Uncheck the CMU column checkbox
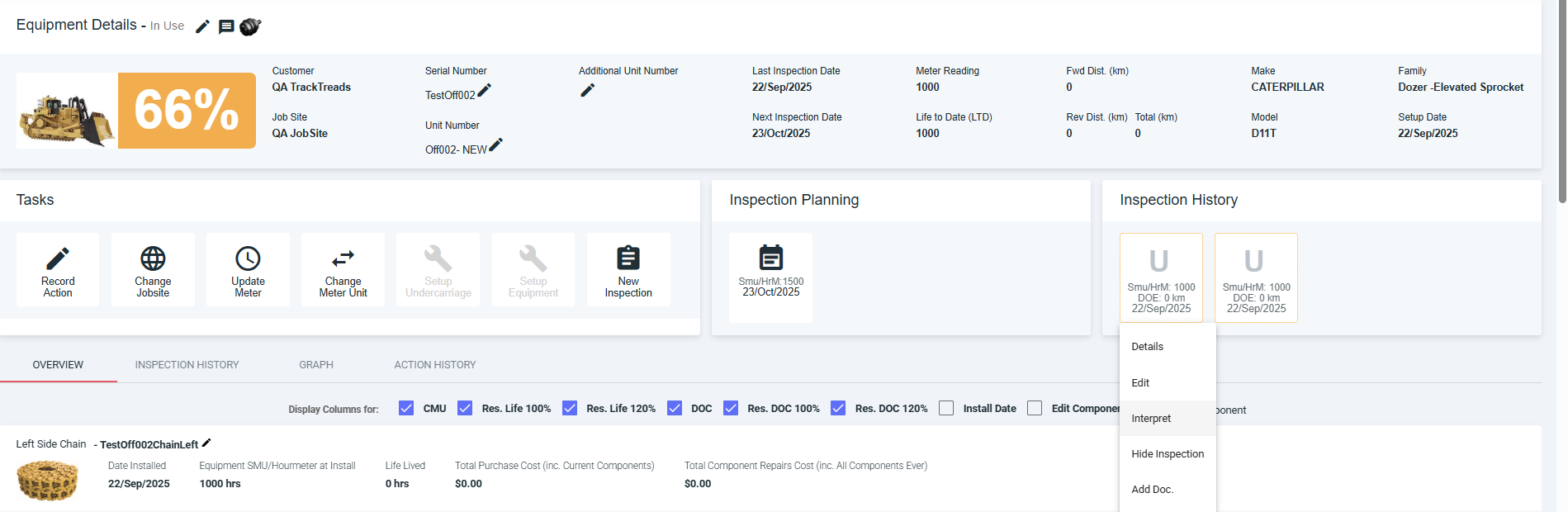Screen dimensions: 1568x512 (x=406, y=408)
